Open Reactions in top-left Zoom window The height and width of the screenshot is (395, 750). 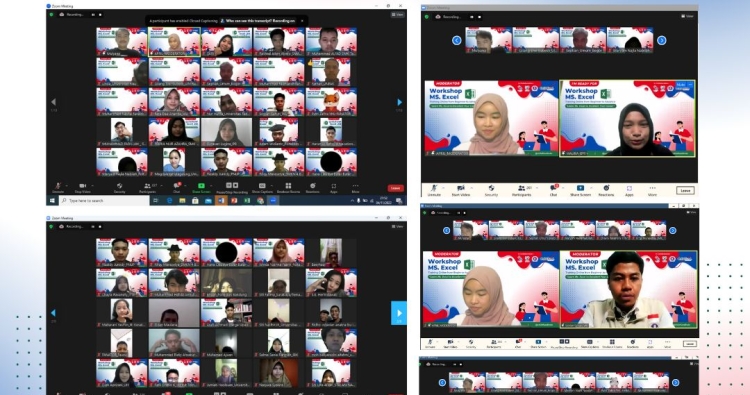click(x=313, y=187)
